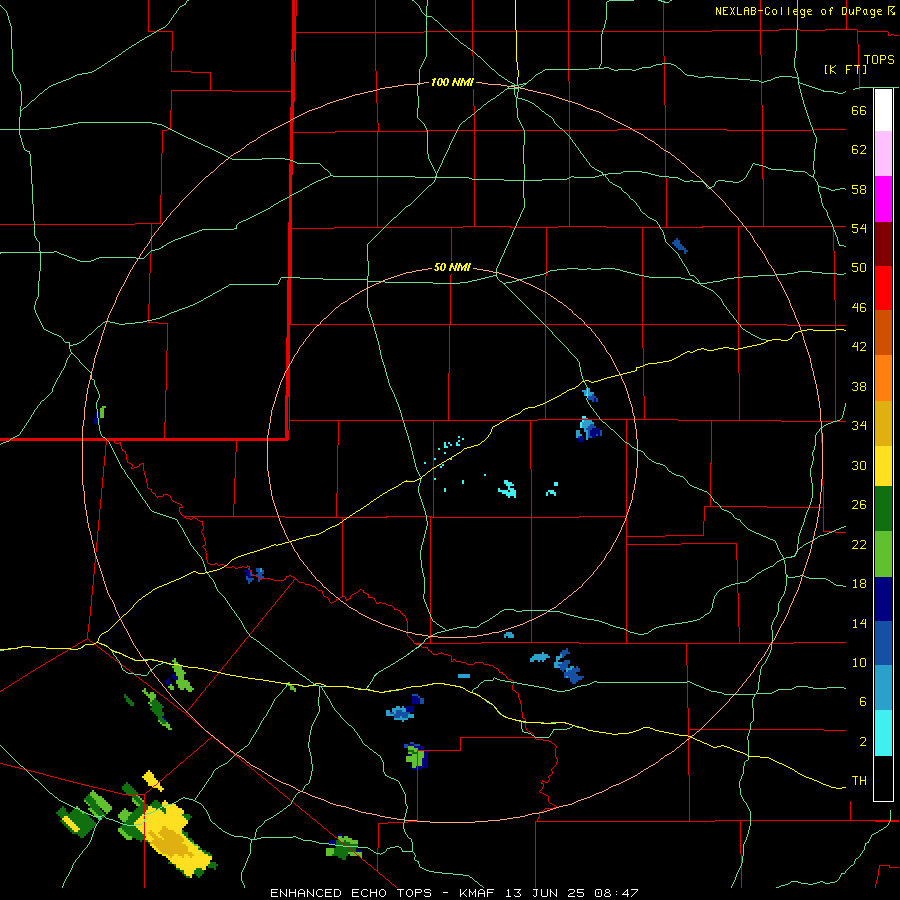Select the yellow legend swatch
This screenshot has height=900, width=900.
tap(883, 466)
